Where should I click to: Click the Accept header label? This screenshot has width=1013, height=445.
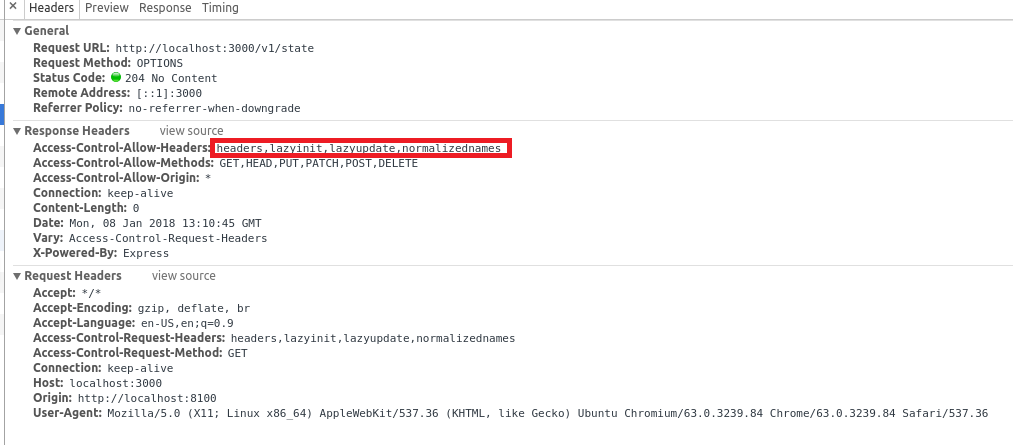(x=54, y=293)
